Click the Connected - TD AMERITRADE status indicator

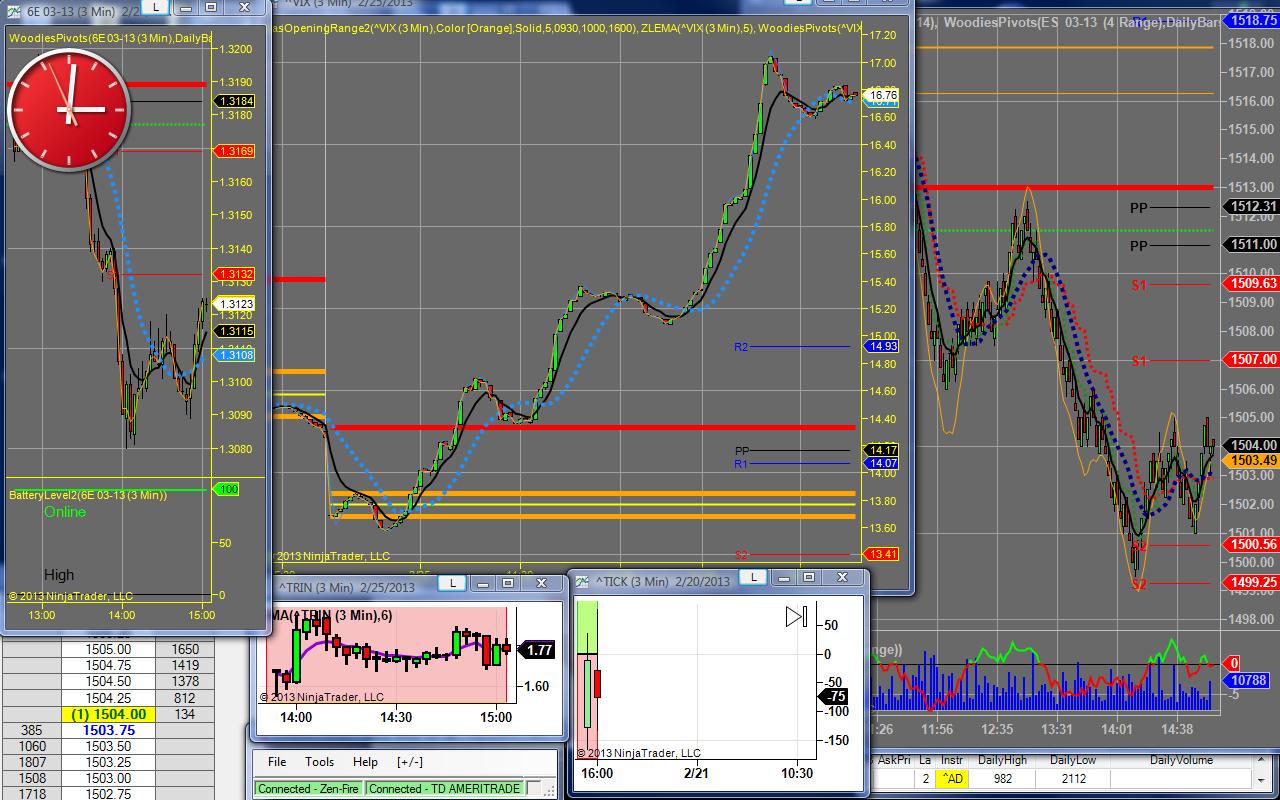pos(444,788)
